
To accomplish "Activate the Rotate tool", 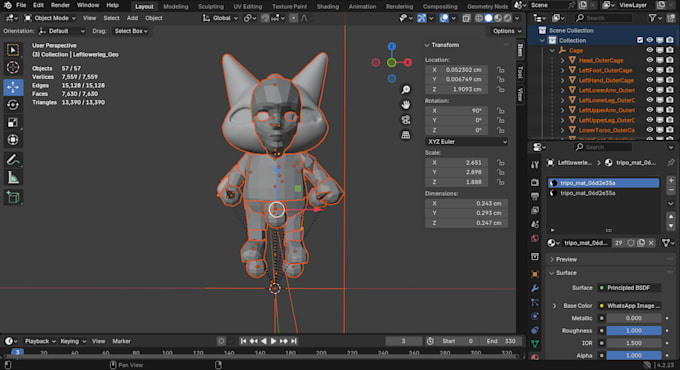I will pyautogui.click(x=13, y=105).
